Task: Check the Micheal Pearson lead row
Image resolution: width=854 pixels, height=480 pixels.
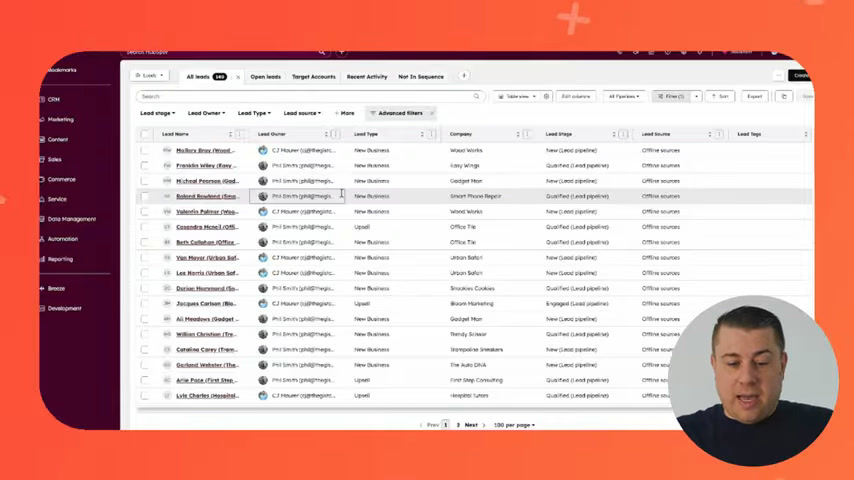Action: tap(144, 181)
